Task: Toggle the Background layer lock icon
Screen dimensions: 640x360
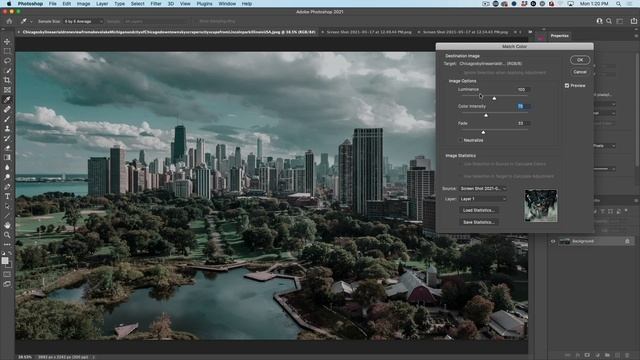Action: coord(627,241)
